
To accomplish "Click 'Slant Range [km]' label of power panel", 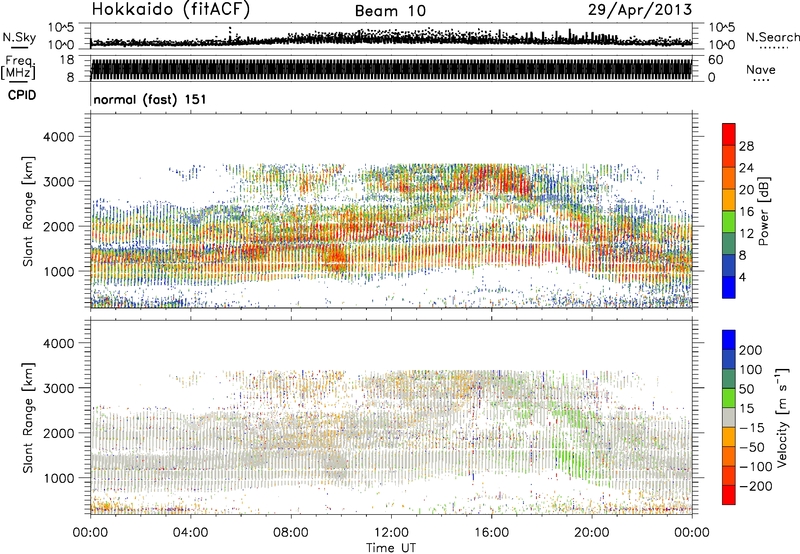I will click(28, 211).
